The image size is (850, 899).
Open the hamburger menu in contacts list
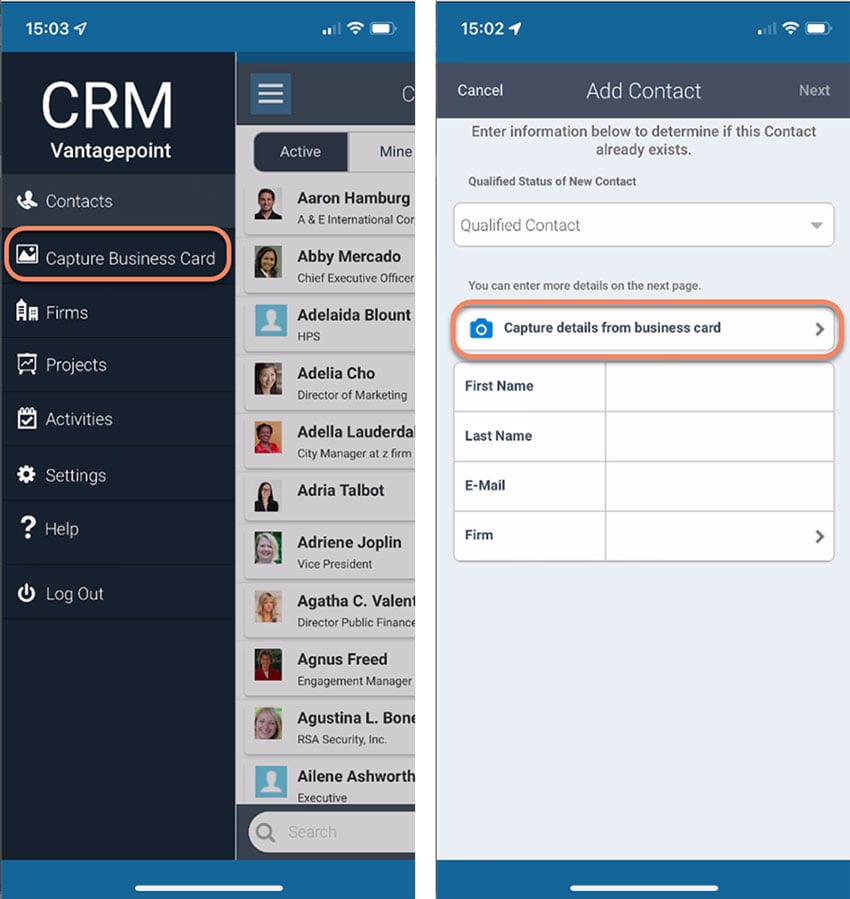(x=271, y=93)
